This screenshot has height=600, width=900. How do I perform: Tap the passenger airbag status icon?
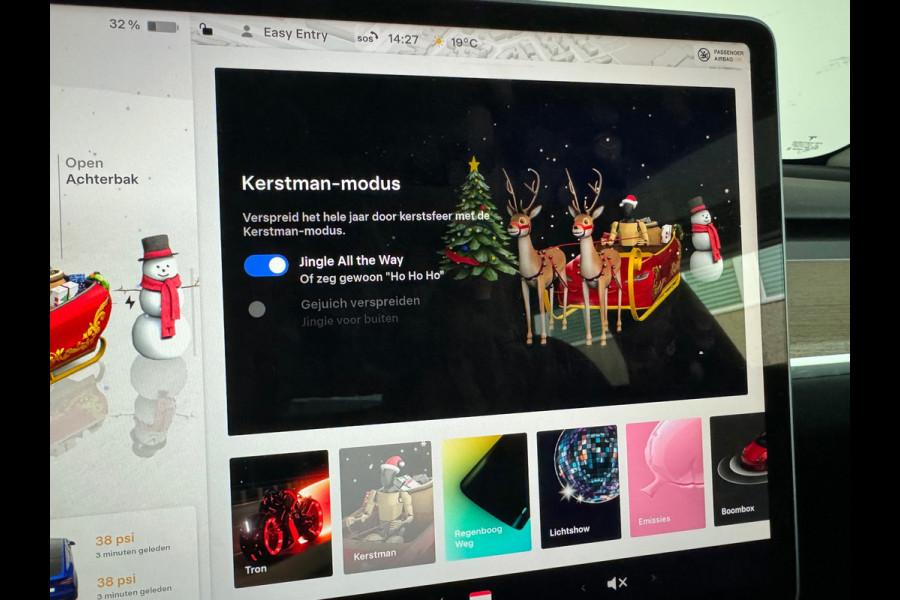pos(704,55)
